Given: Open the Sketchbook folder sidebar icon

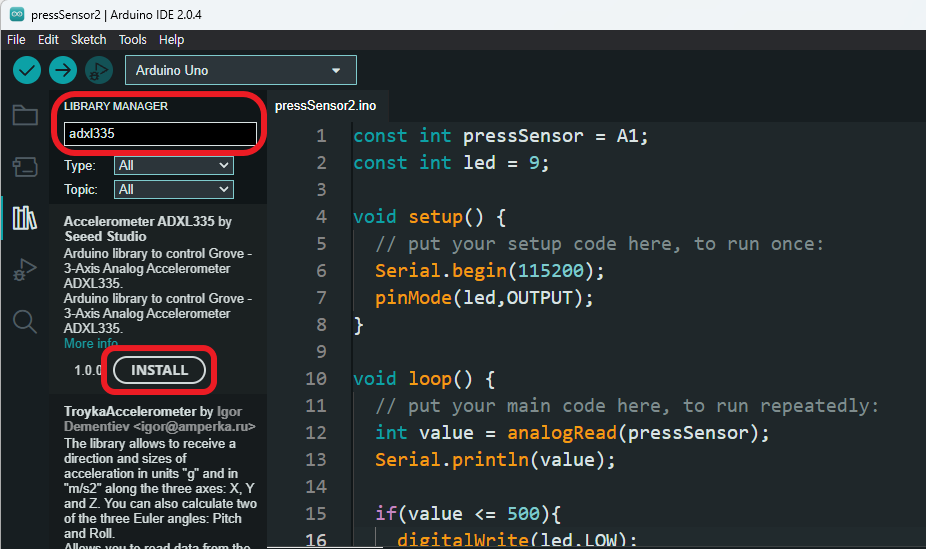Looking at the screenshot, I should point(25,115).
